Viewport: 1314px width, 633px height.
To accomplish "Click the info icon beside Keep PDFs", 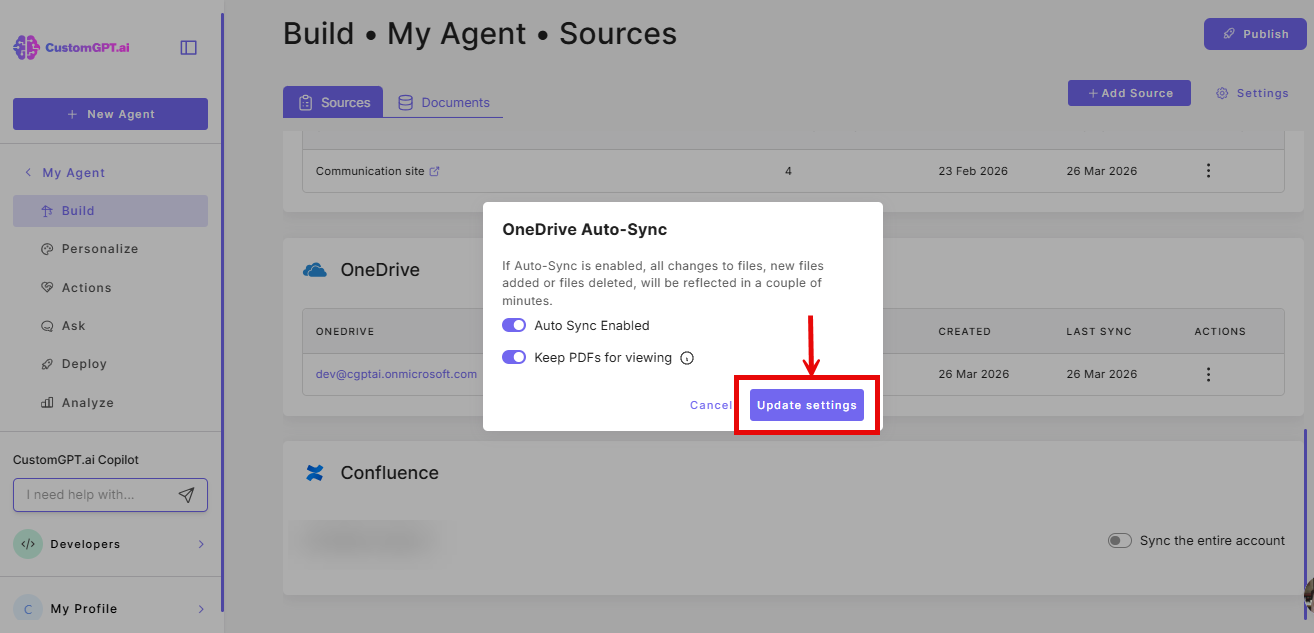I will click(x=687, y=357).
